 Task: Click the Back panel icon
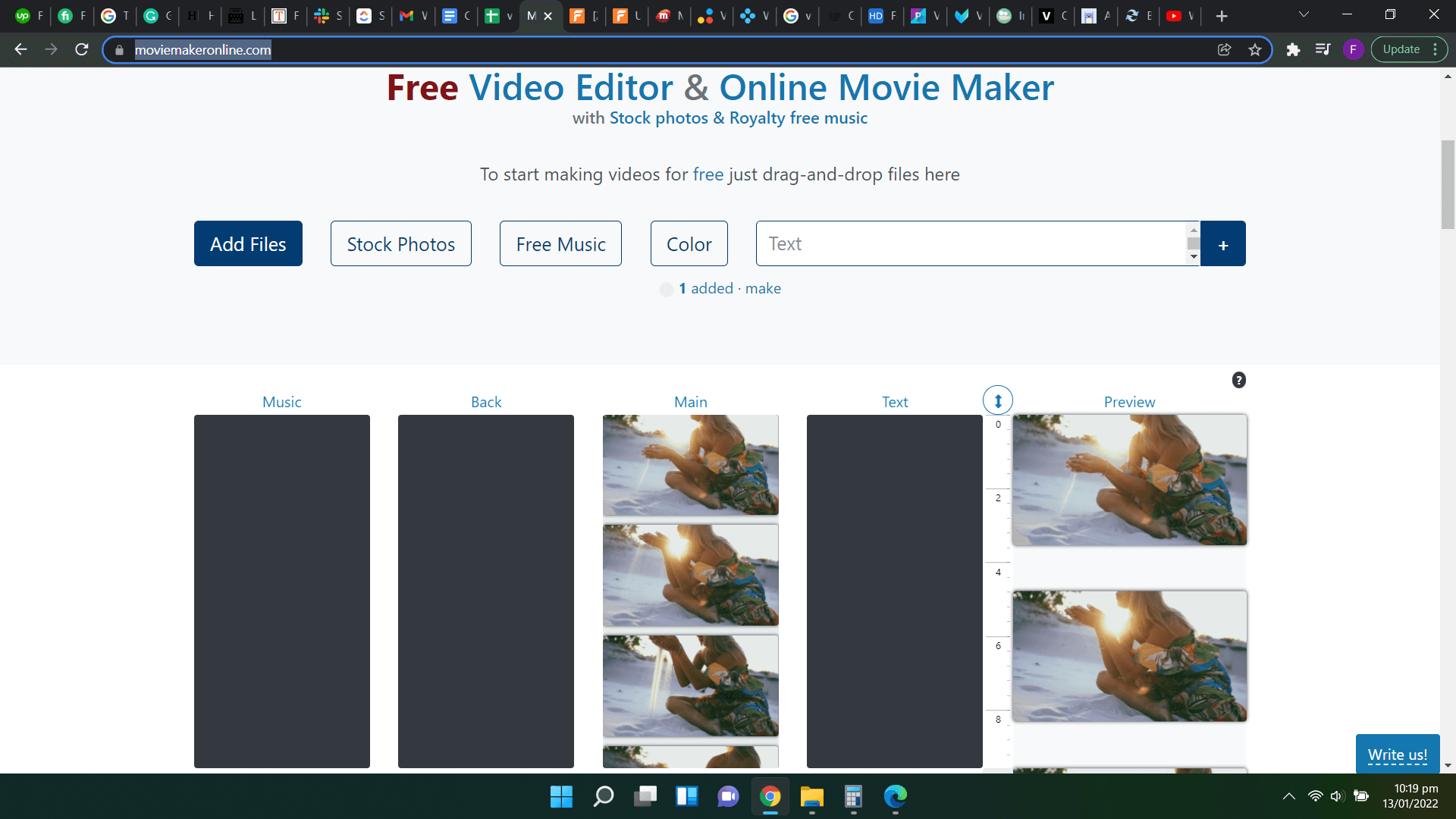click(486, 401)
